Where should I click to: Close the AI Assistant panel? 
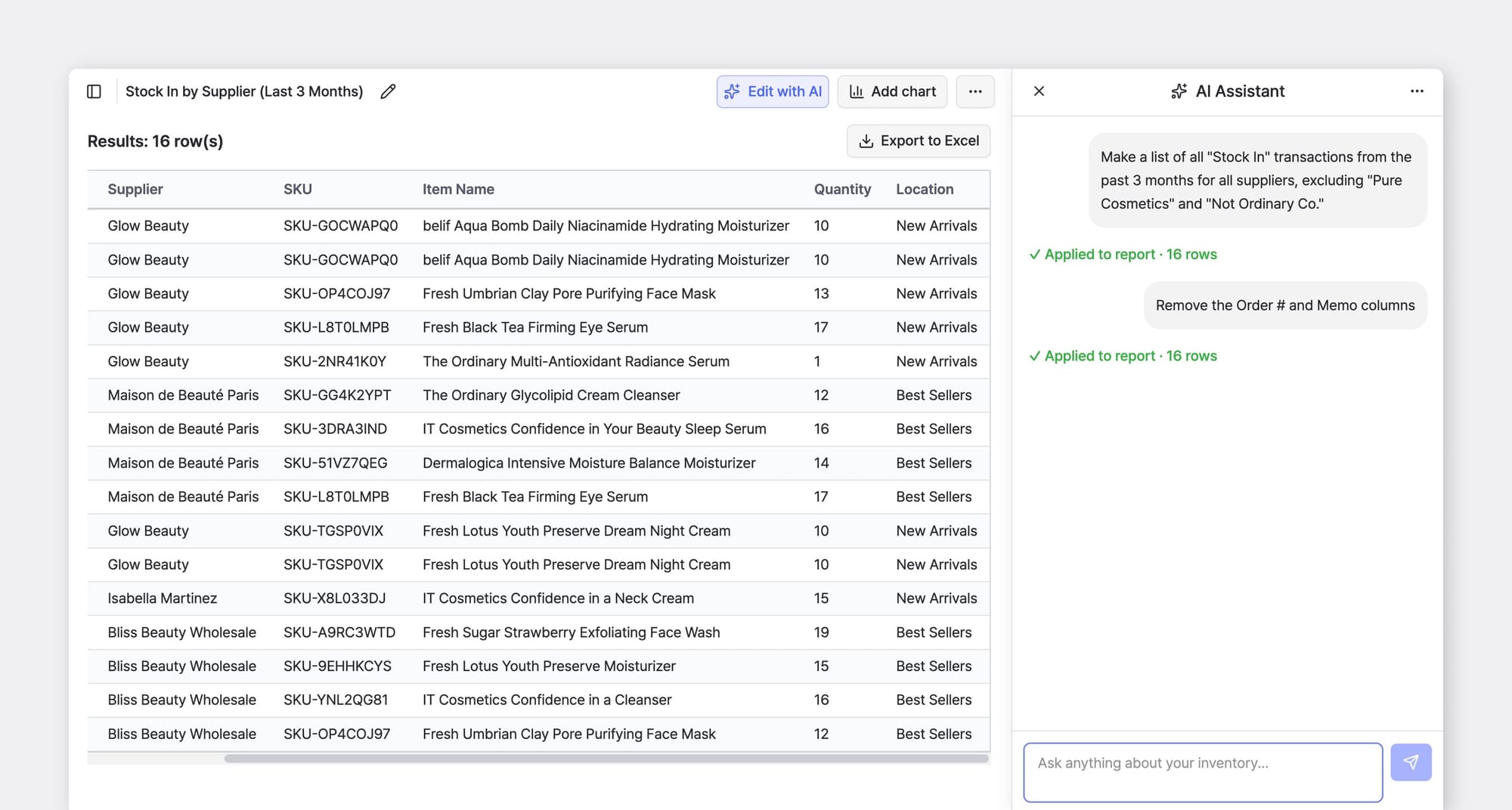click(1039, 91)
